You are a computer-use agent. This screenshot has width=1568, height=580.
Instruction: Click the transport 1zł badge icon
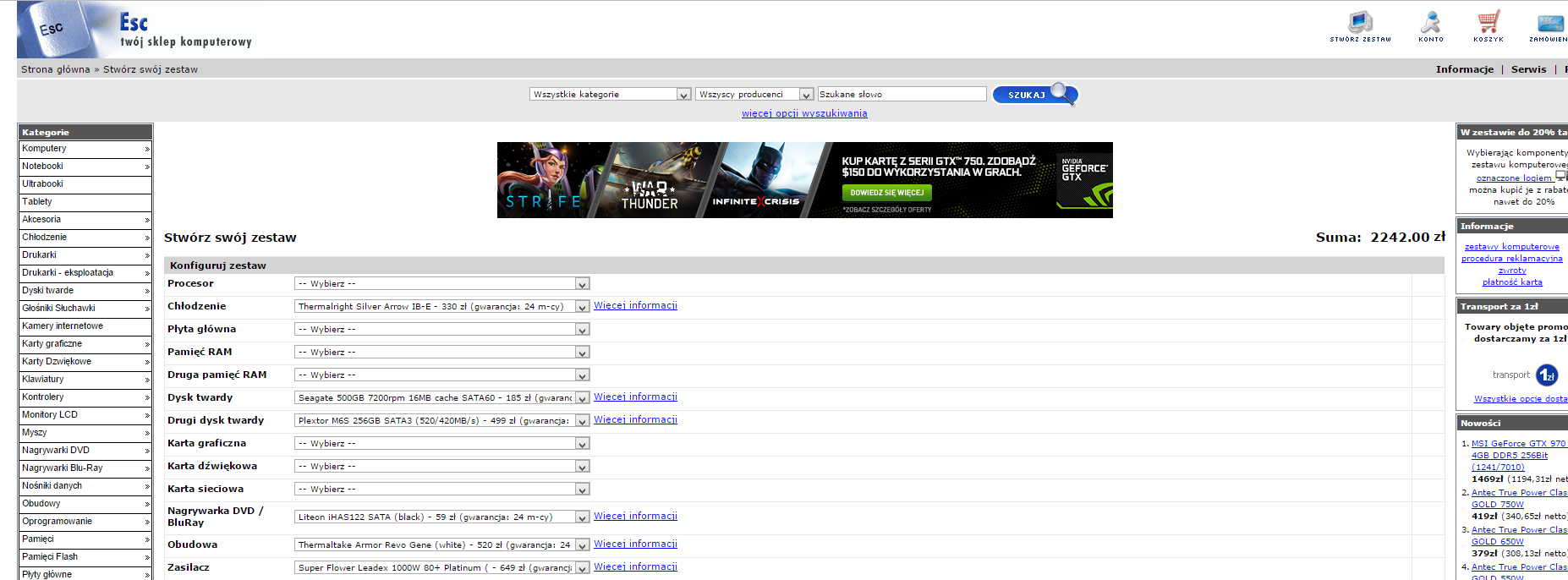click(x=1547, y=375)
